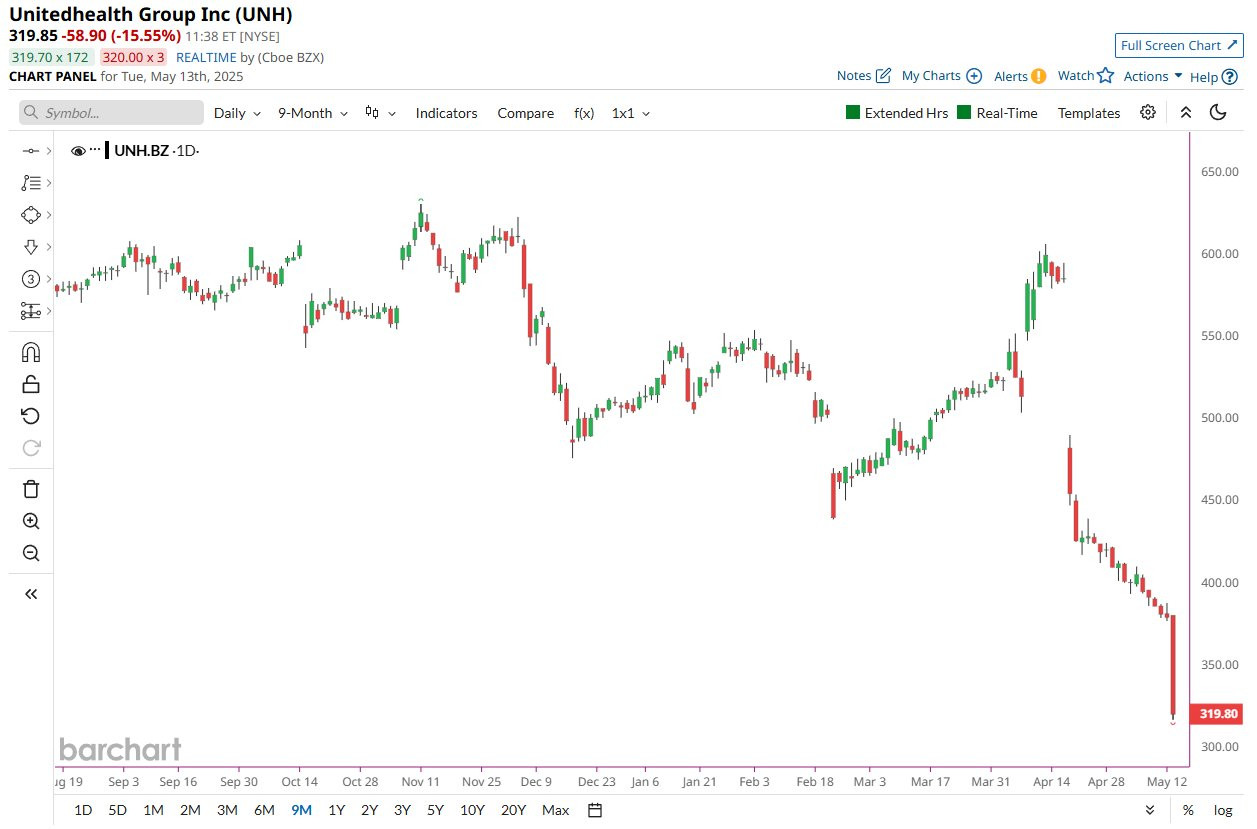Set chart range to 2M
Viewport: 1257px width, 829px height.
(x=190, y=810)
